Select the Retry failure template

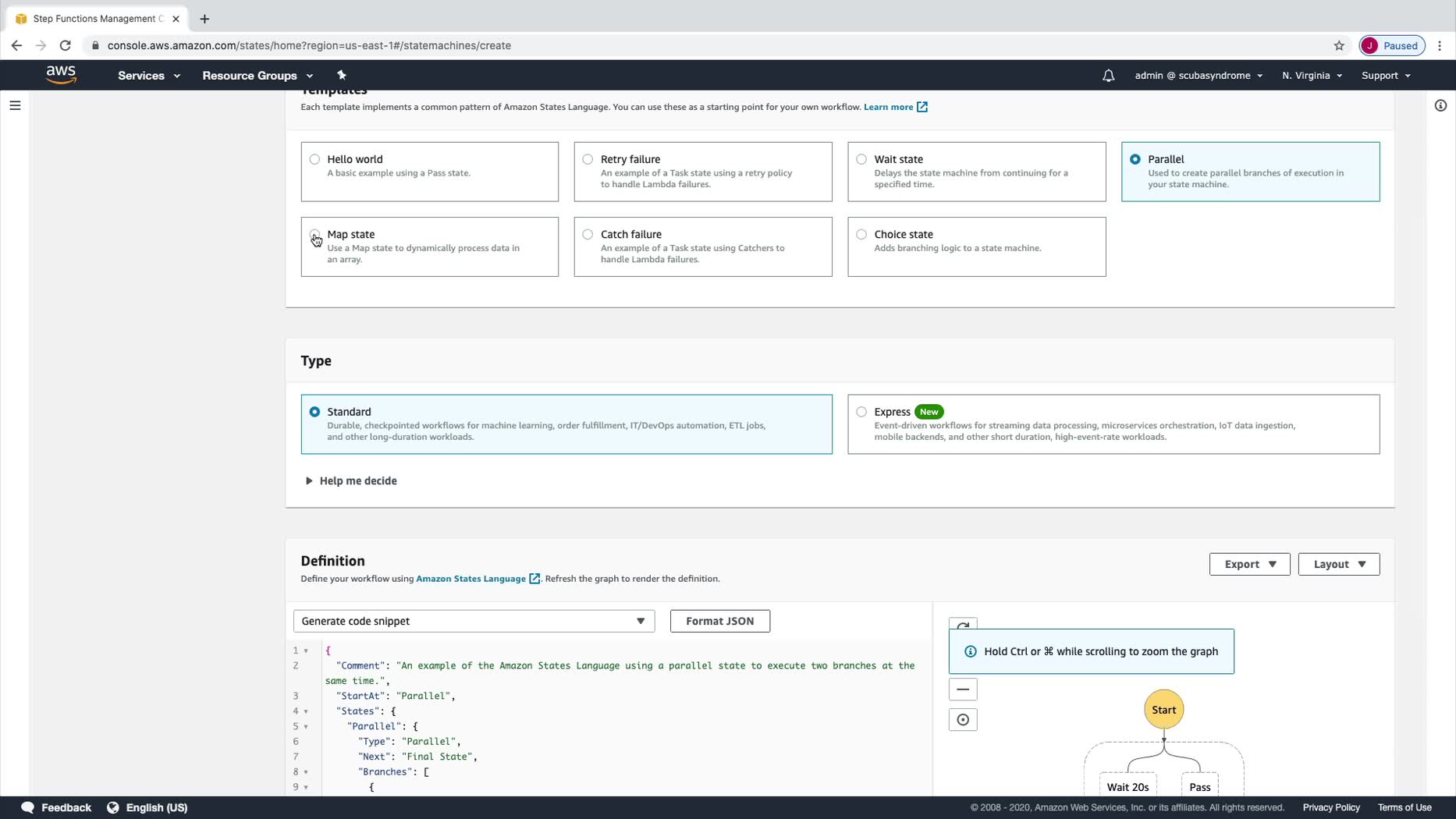[703, 172]
